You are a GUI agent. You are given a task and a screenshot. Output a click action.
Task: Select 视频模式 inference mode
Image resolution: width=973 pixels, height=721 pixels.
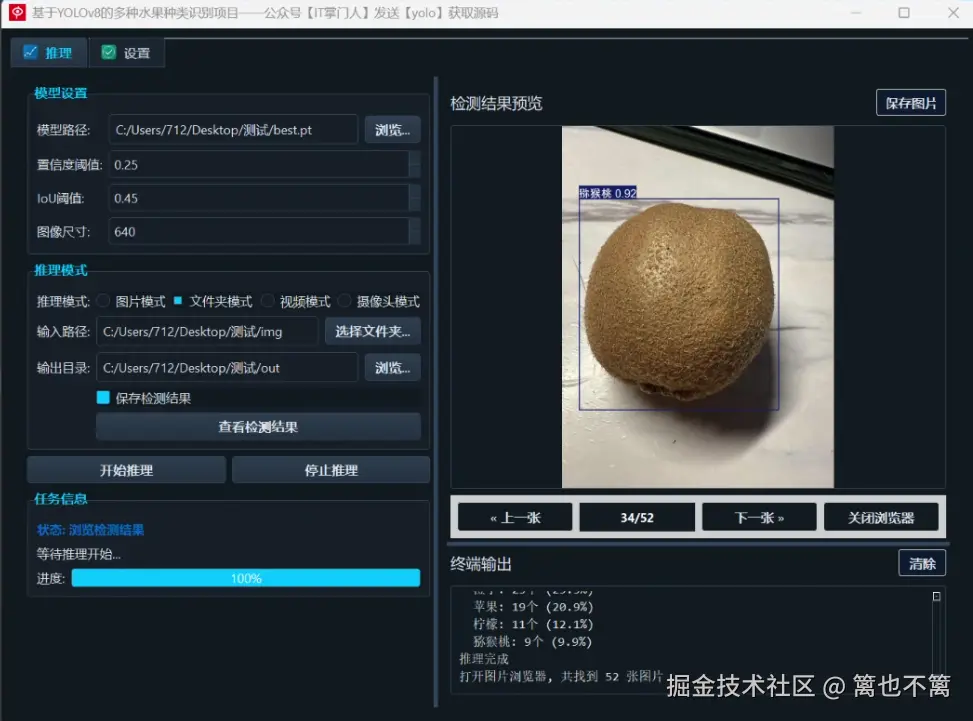(x=267, y=299)
